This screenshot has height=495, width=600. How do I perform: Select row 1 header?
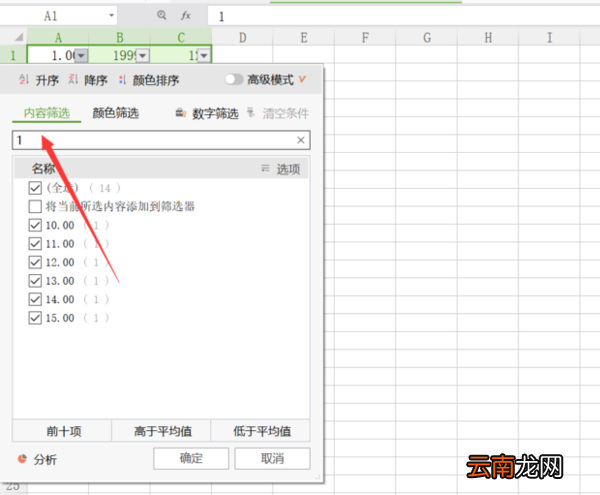[x=13, y=55]
